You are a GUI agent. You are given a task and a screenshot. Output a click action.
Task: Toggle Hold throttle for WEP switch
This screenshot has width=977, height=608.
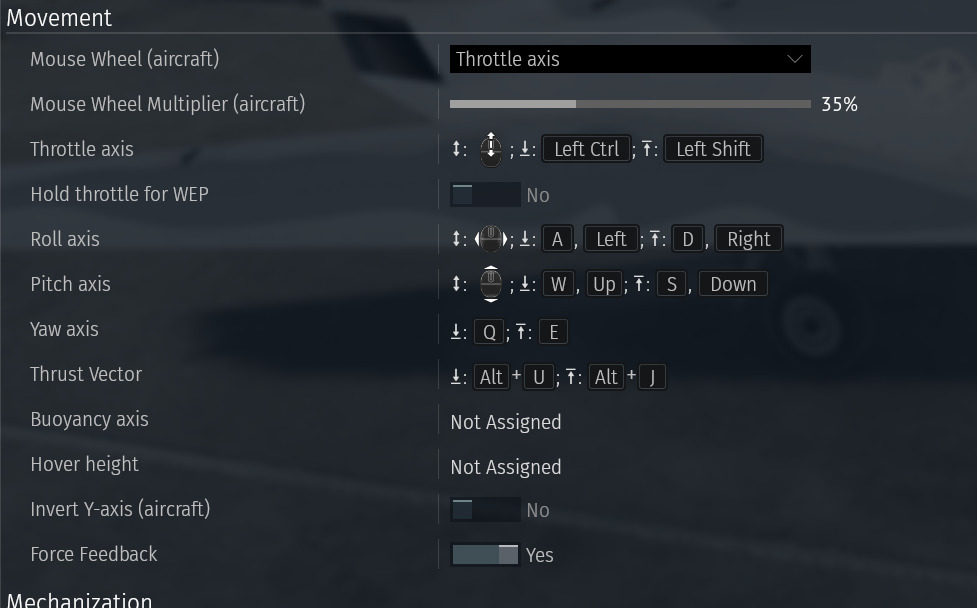485,195
